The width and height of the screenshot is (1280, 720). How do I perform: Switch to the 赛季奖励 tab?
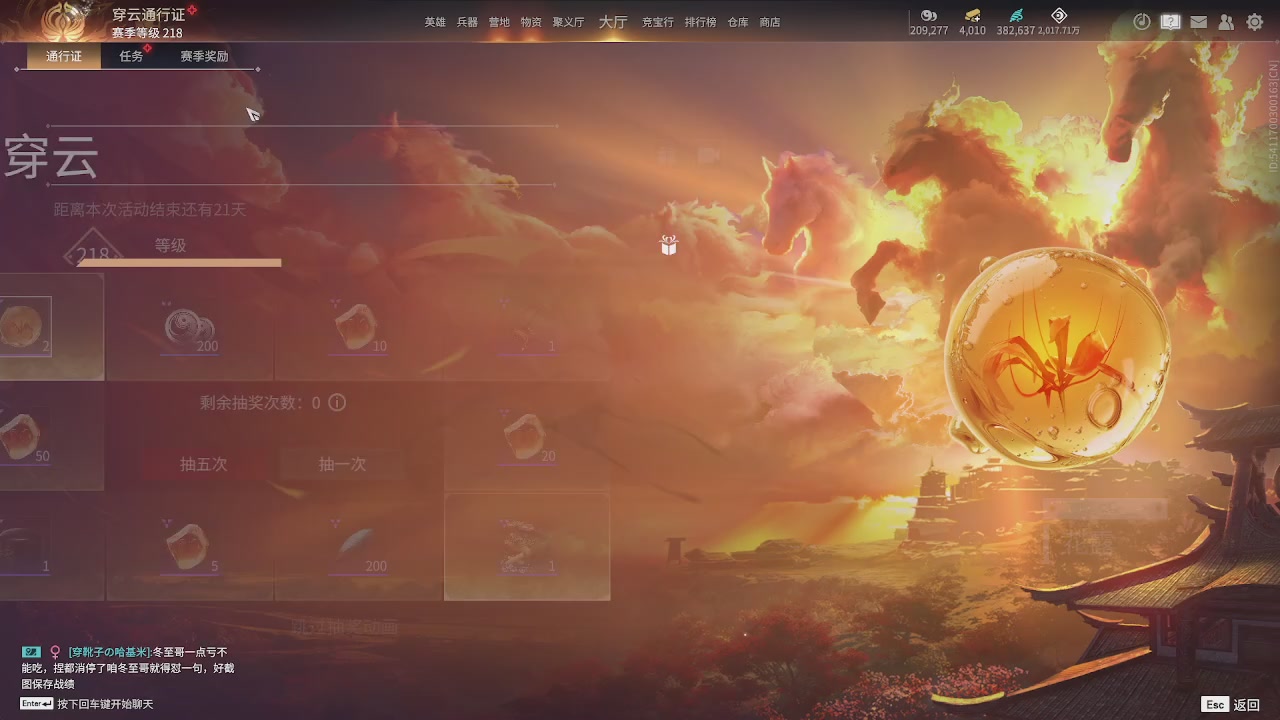pos(204,56)
